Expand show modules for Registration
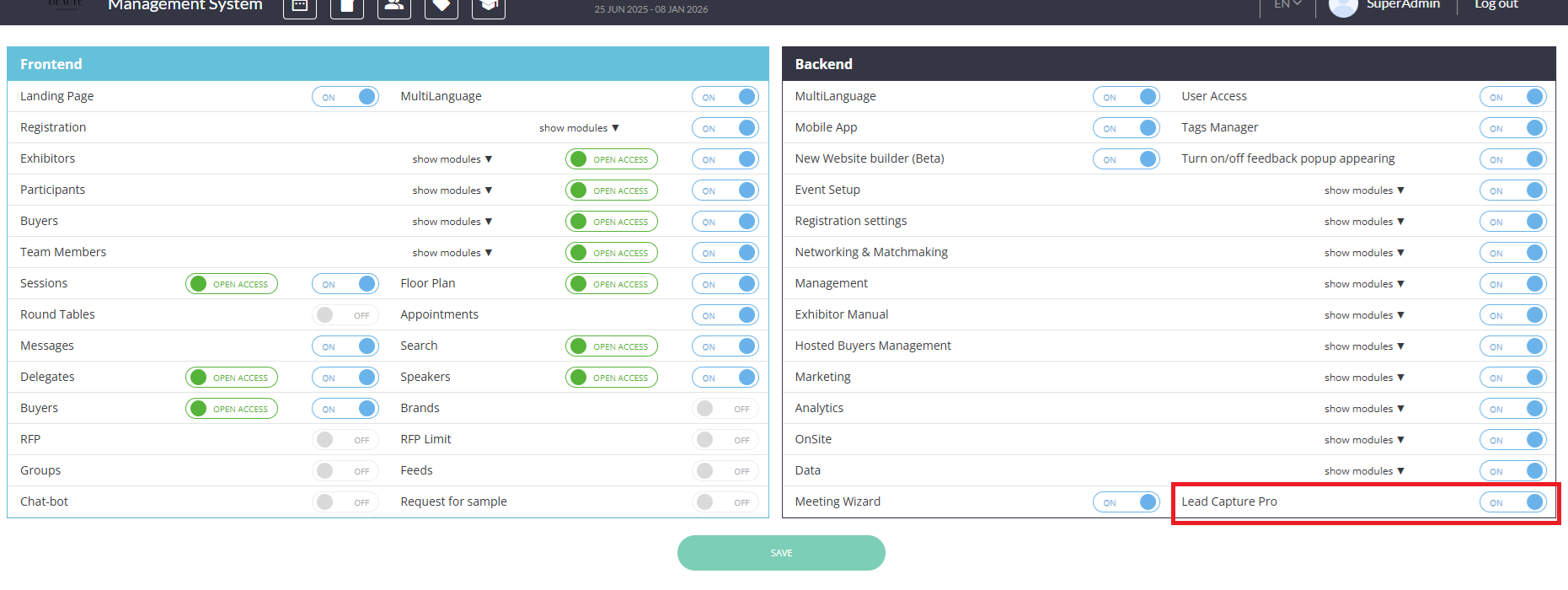The width and height of the screenshot is (1568, 590). (x=580, y=128)
